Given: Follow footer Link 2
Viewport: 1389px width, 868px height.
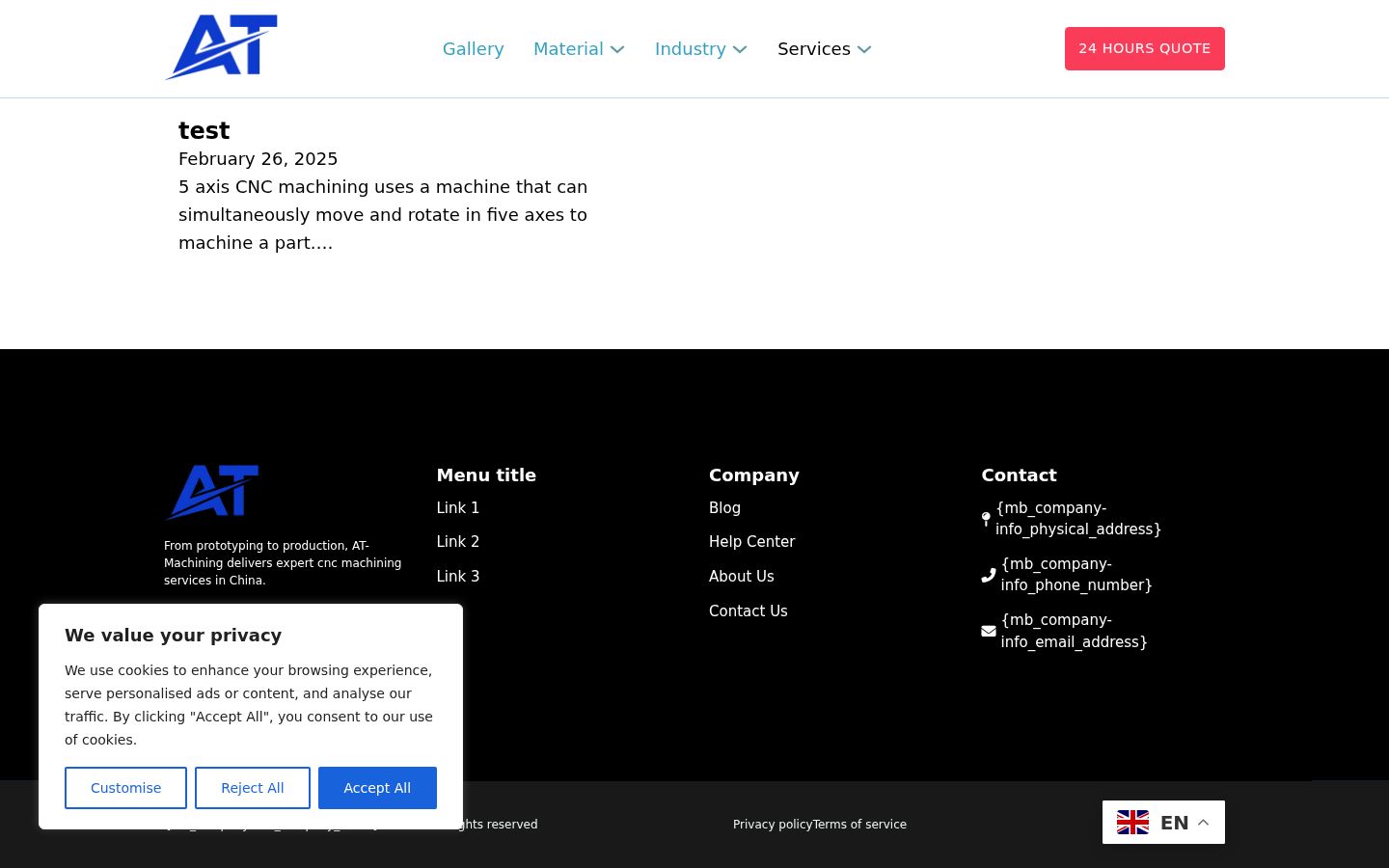Looking at the screenshot, I should click(458, 542).
